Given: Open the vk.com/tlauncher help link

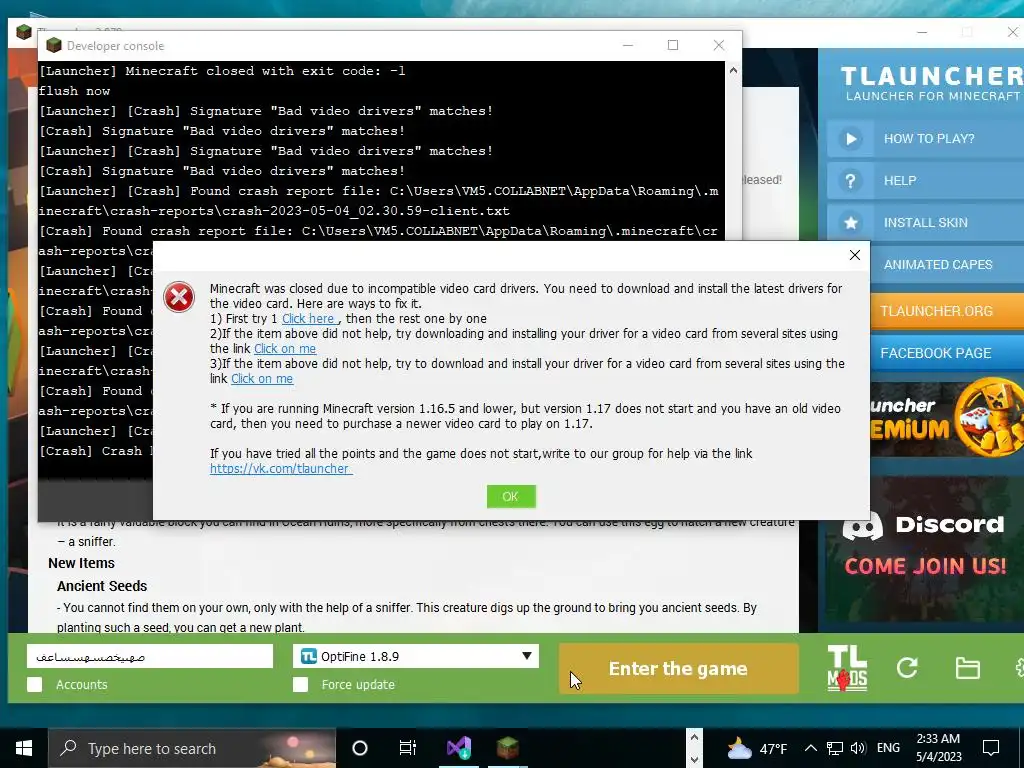Looking at the screenshot, I should (x=281, y=468).
